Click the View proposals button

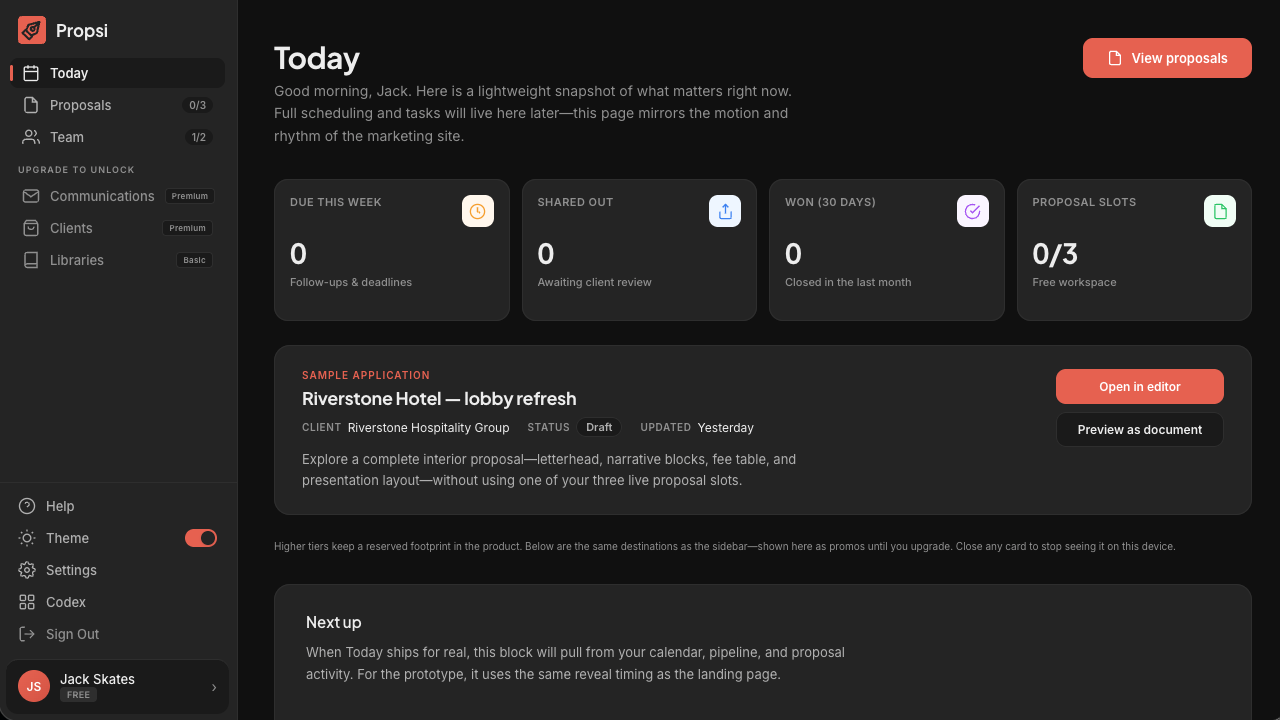coord(1167,58)
